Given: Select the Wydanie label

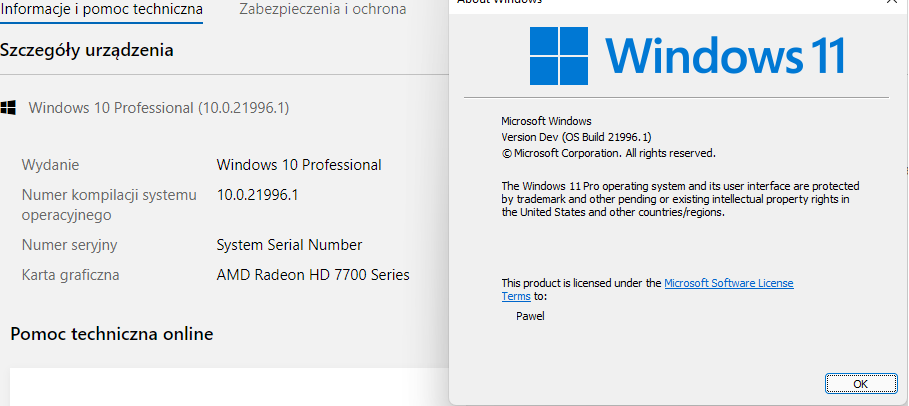Looking at the screenshot, I should point(50,165).
